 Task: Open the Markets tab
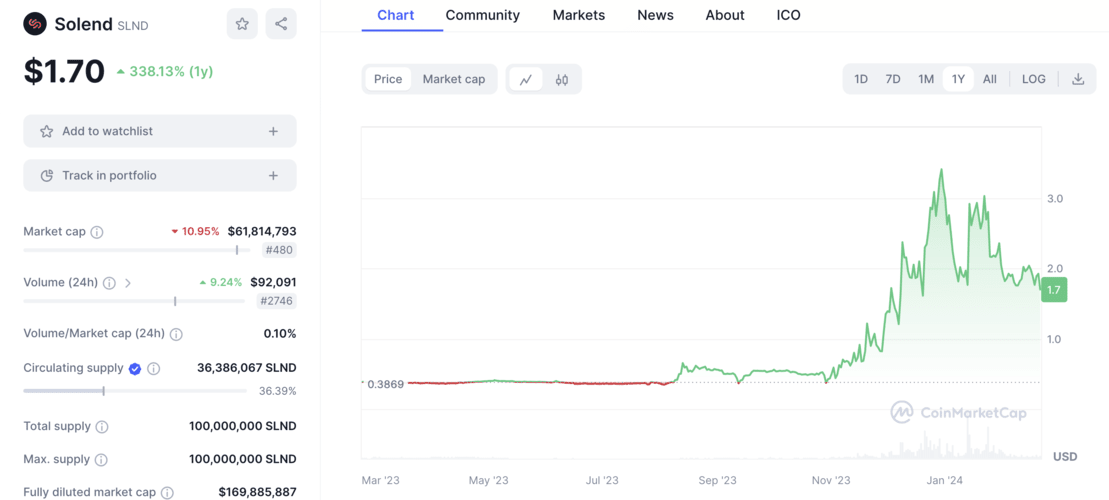pos(578,15)
